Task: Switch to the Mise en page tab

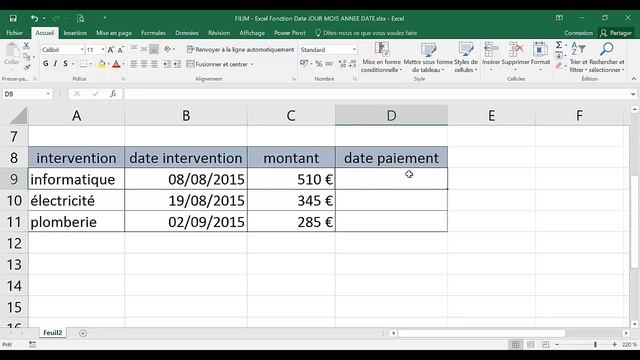Action: coord(114,33)
